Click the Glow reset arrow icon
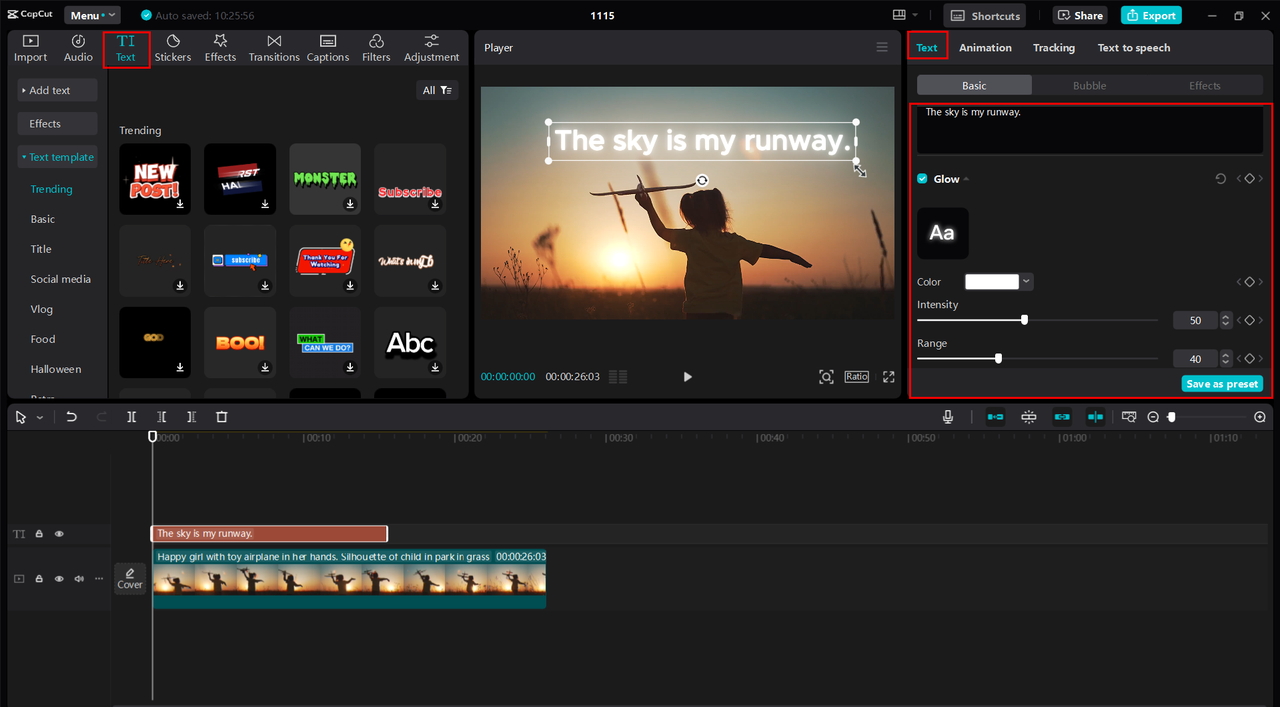1280x707 pixels. click(1220, 179)
